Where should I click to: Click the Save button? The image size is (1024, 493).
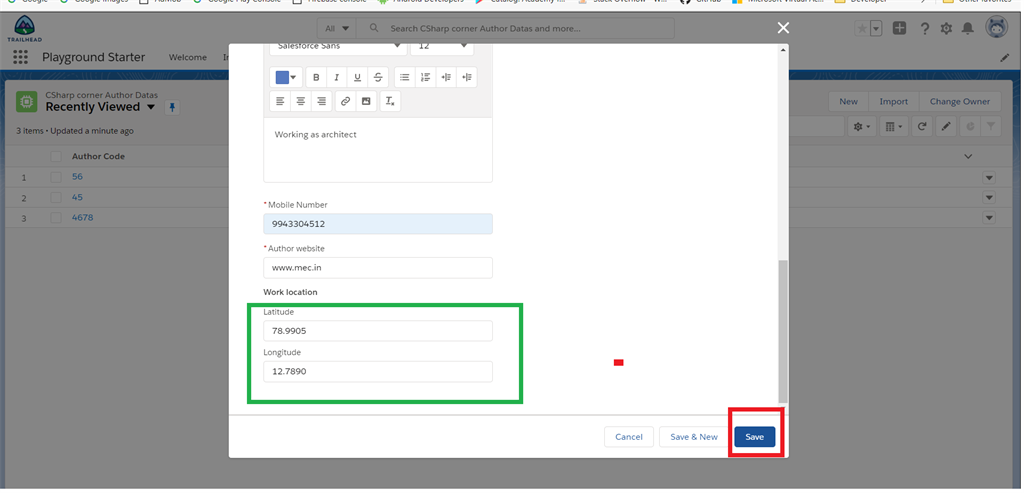point(754,437)
